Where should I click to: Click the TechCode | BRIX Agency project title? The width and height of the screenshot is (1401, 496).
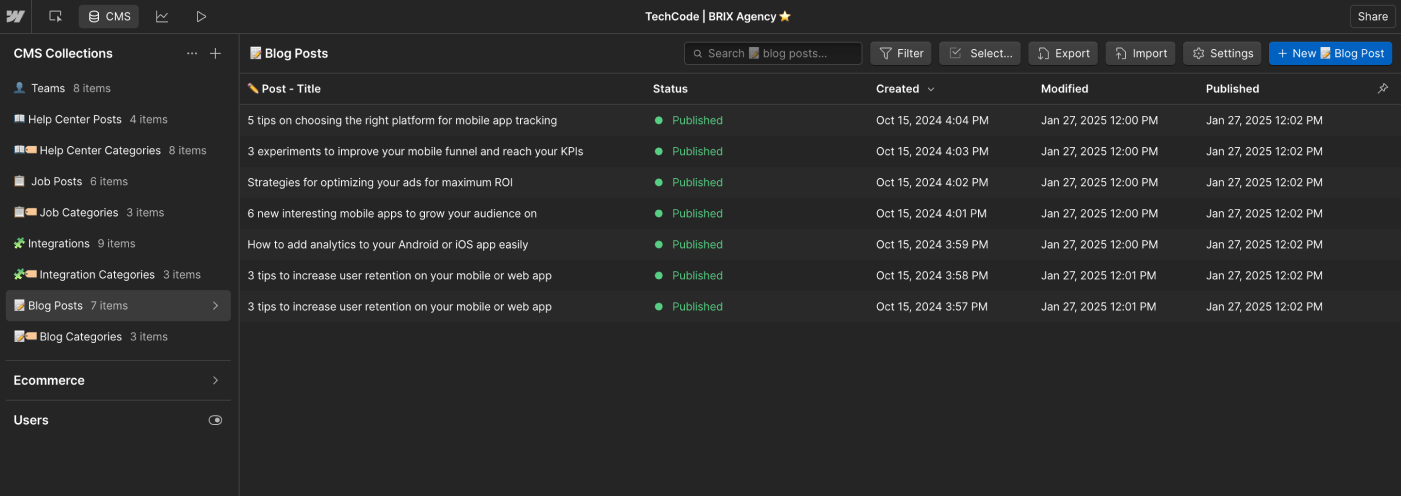tap(718, 16)
